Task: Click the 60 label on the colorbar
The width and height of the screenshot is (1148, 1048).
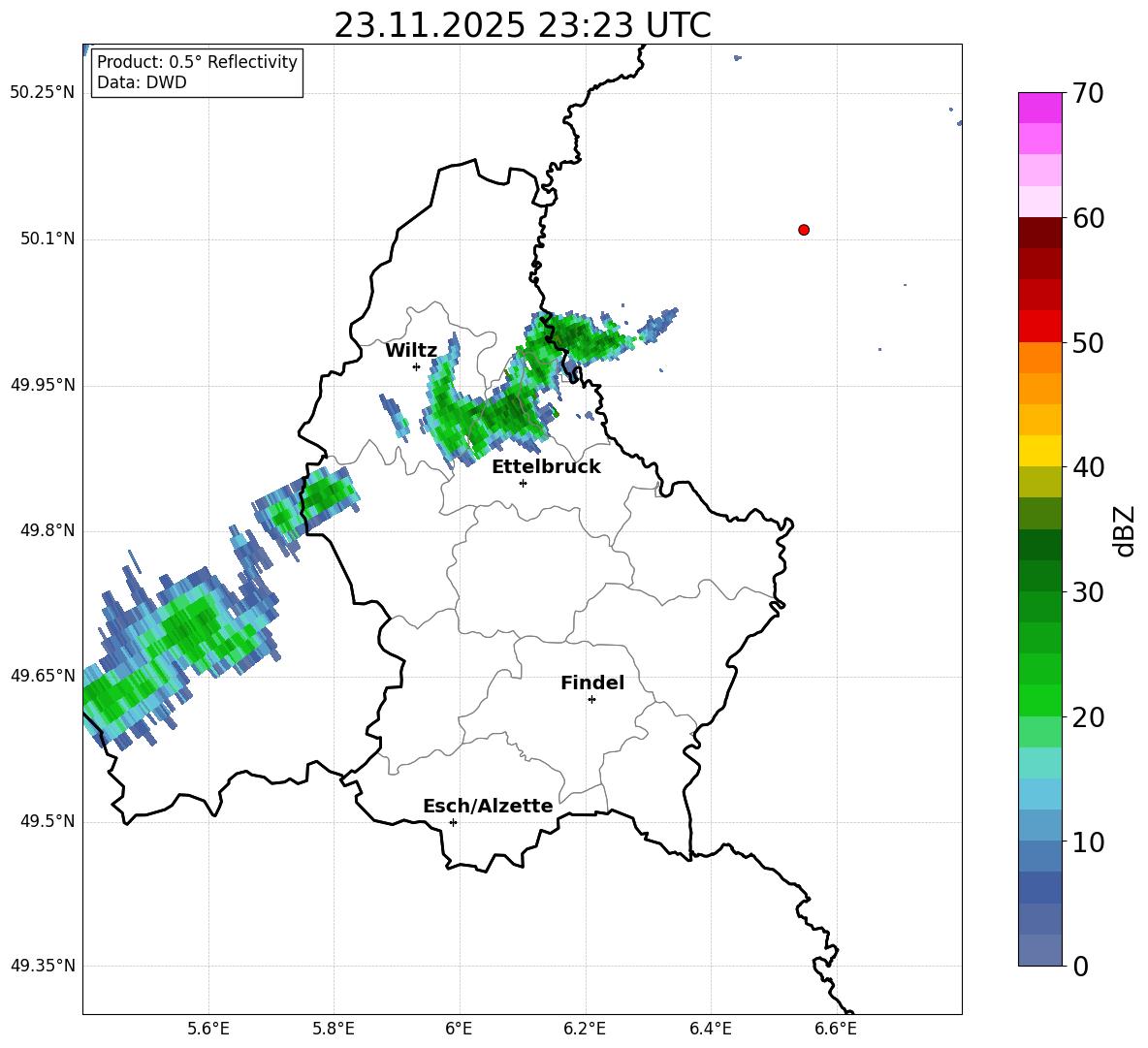Action: tap(1087, 218)
